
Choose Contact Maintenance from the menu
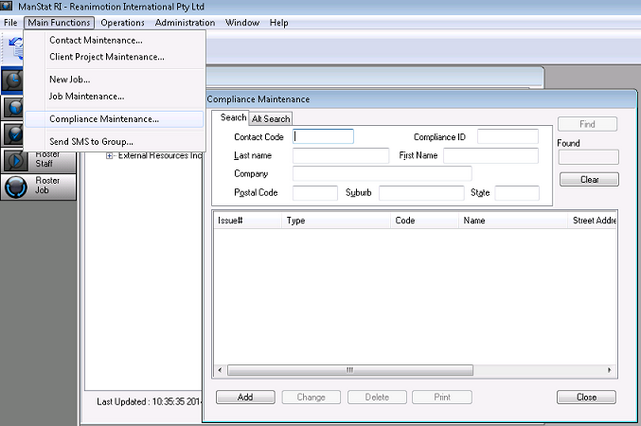point(96,41)
